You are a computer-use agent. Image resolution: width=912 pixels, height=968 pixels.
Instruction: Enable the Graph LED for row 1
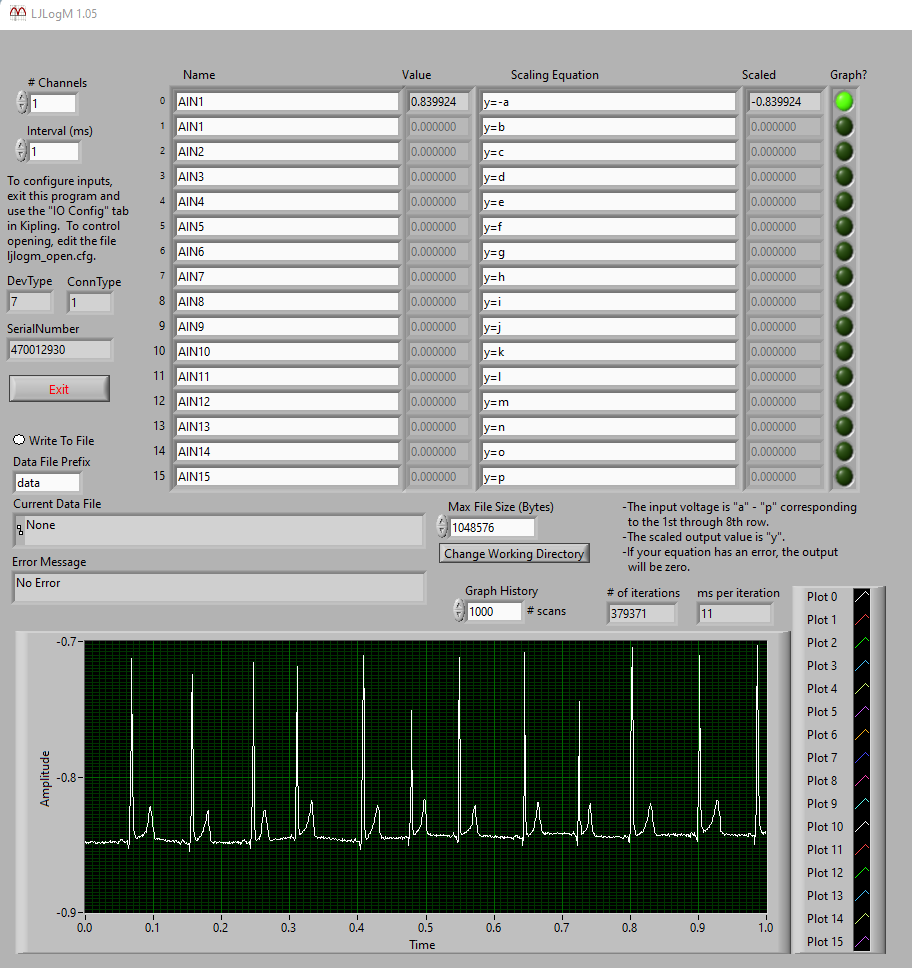click(x=845, y=126)
